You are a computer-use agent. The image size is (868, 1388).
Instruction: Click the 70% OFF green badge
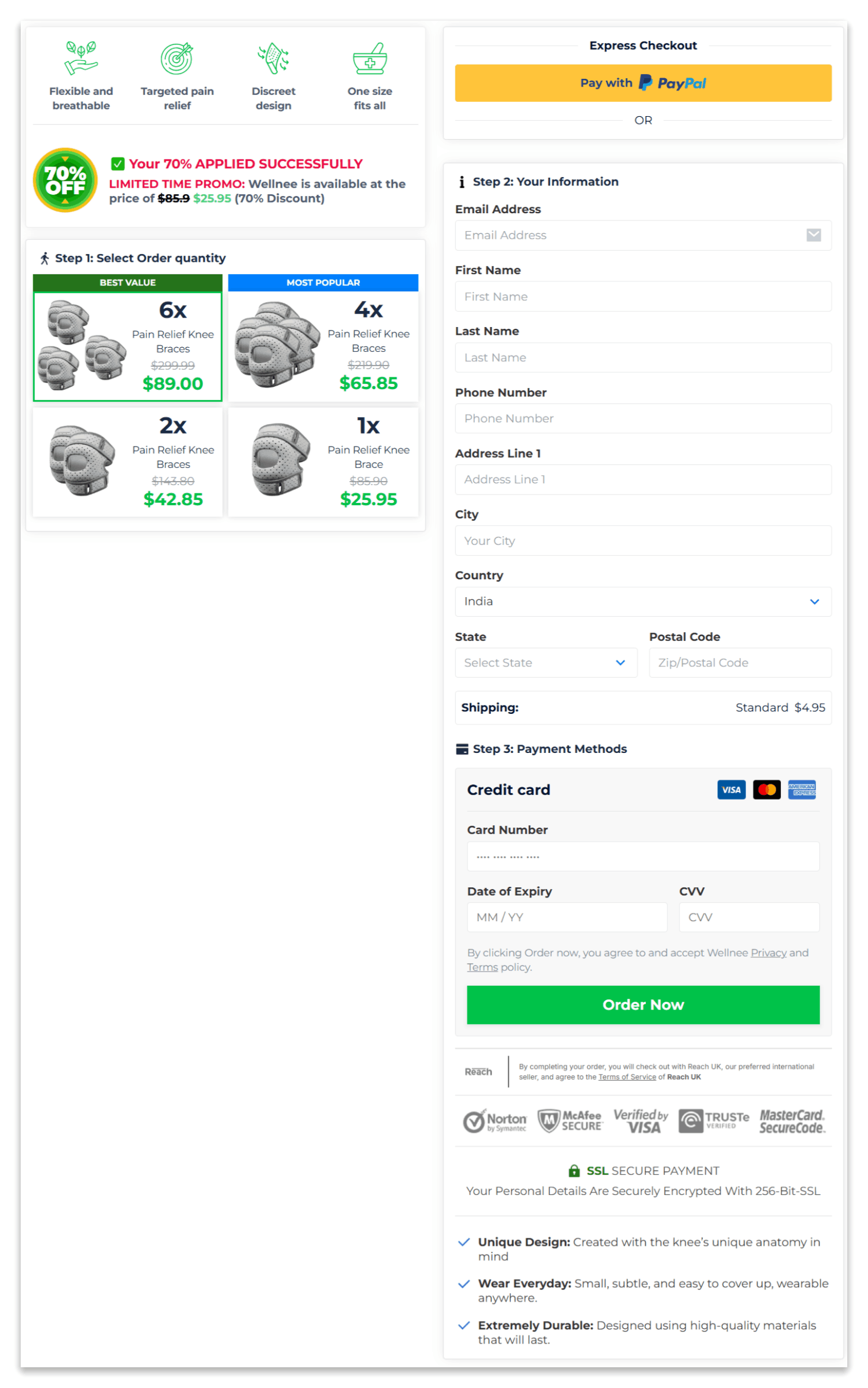[65, 180]
